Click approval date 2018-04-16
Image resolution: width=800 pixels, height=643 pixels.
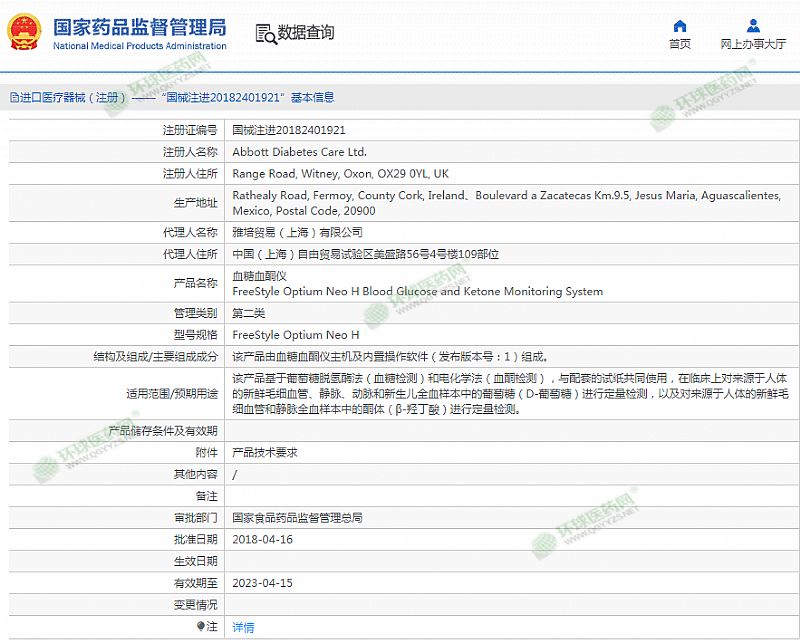point(262,539)
